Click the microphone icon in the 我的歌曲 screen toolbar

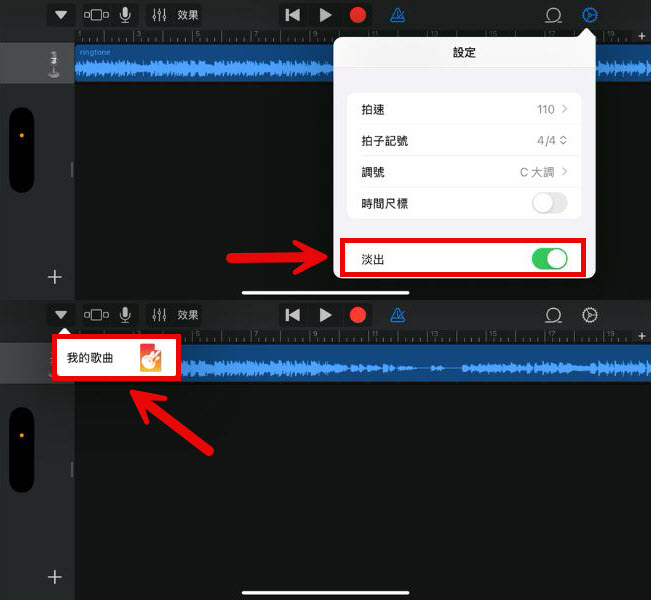click(x=126, y=315)
